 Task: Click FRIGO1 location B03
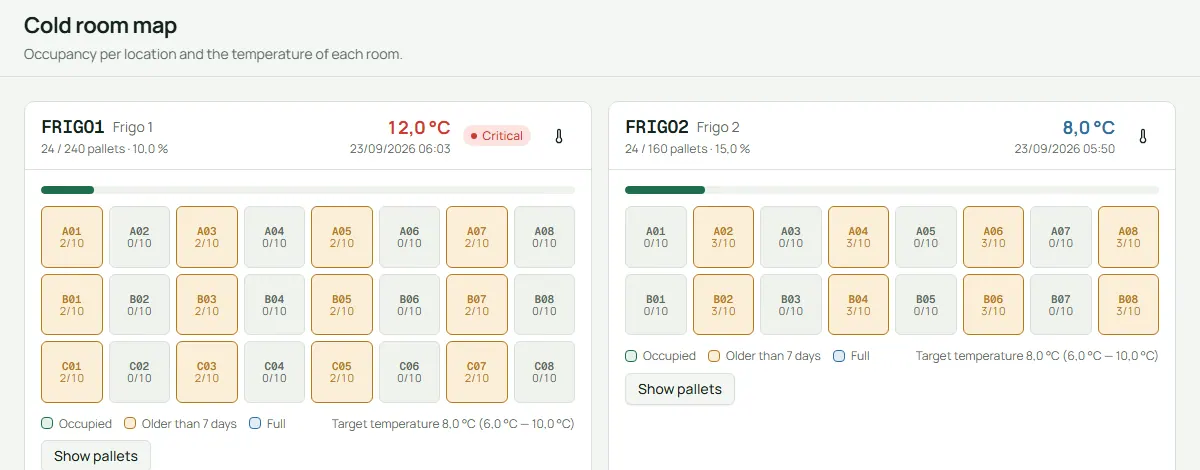coord(207,304)
